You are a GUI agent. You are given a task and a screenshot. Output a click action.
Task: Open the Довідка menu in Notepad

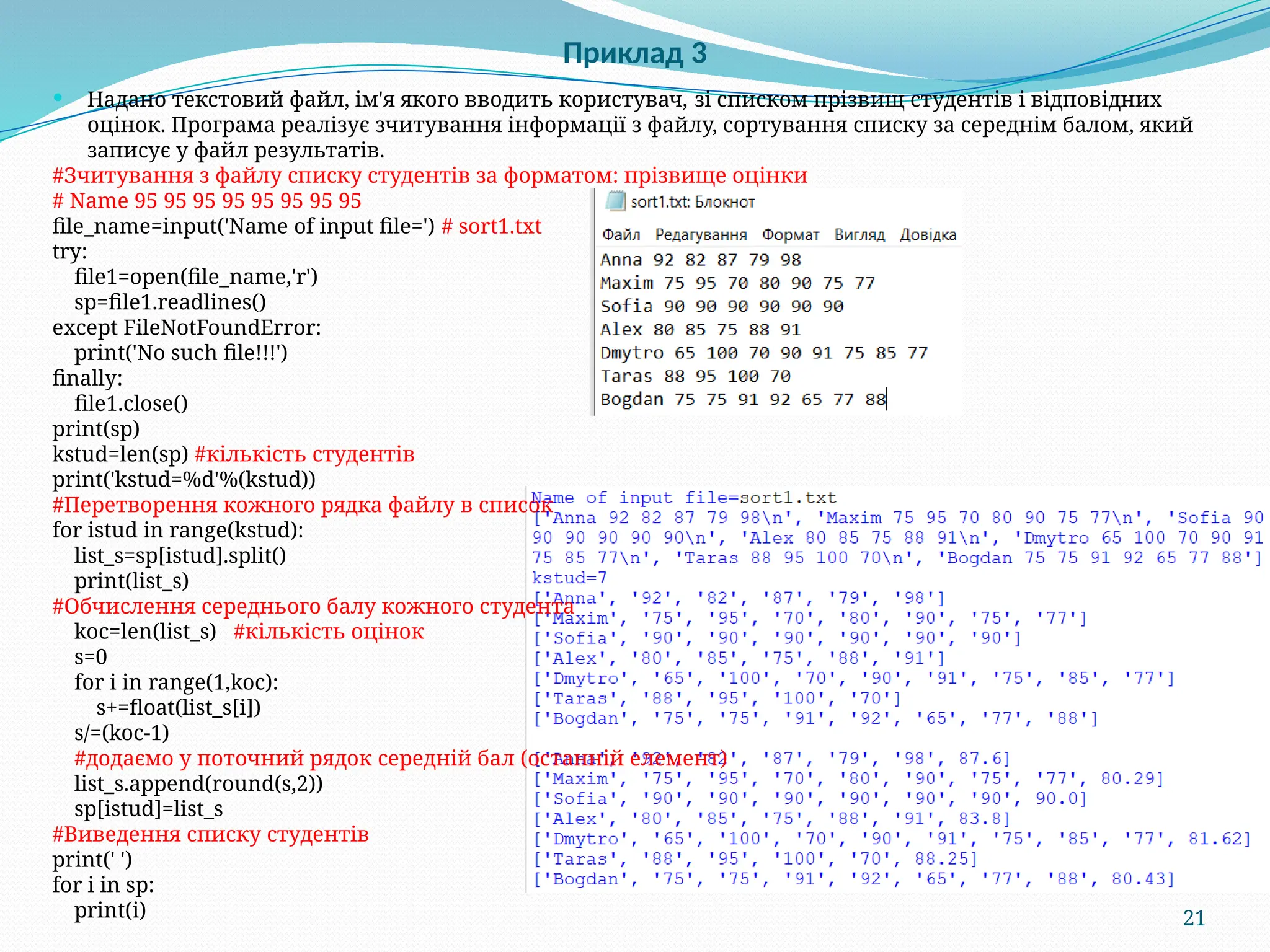[928, 235]
